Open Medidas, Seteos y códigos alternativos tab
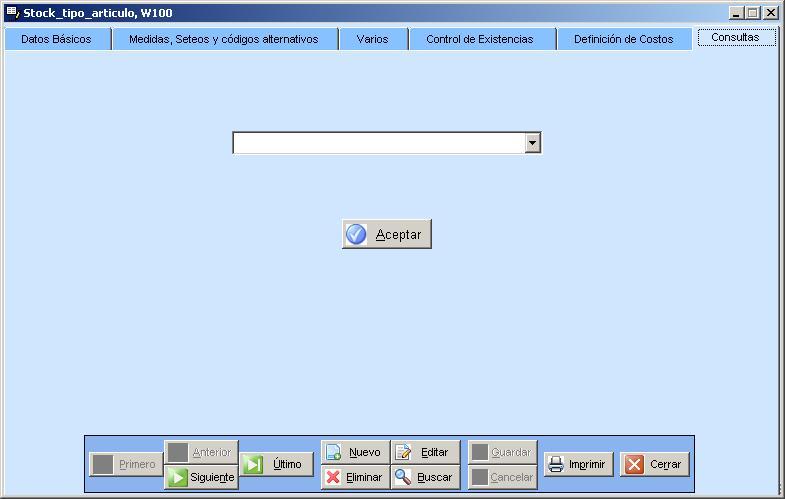The width and height of the screenshot is (785, 499). point(223,39)
